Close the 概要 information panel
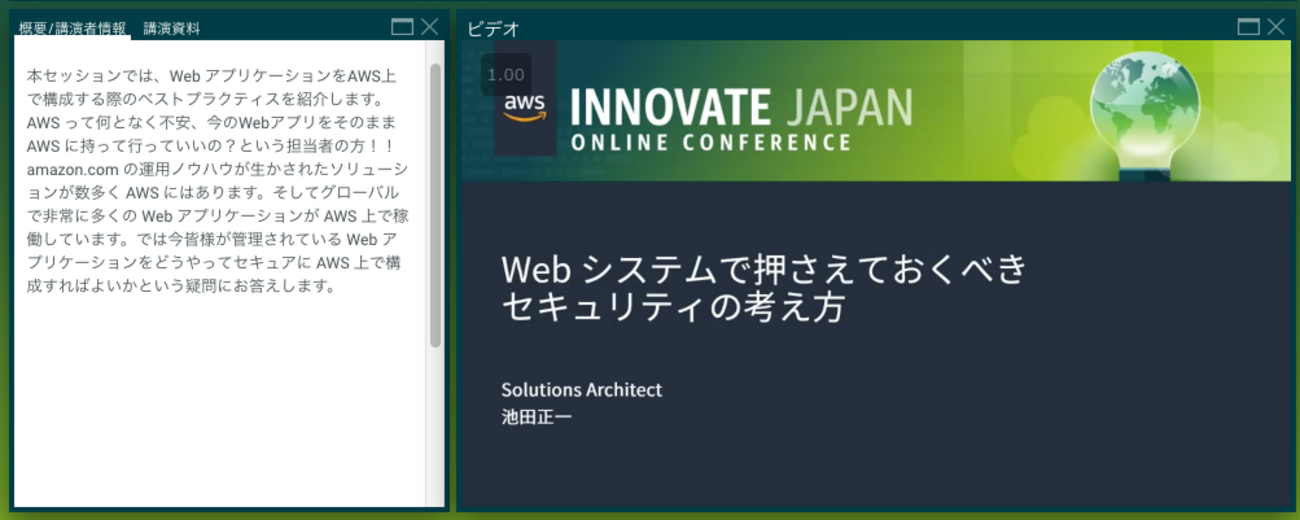1300x520 pixels. 430,27
